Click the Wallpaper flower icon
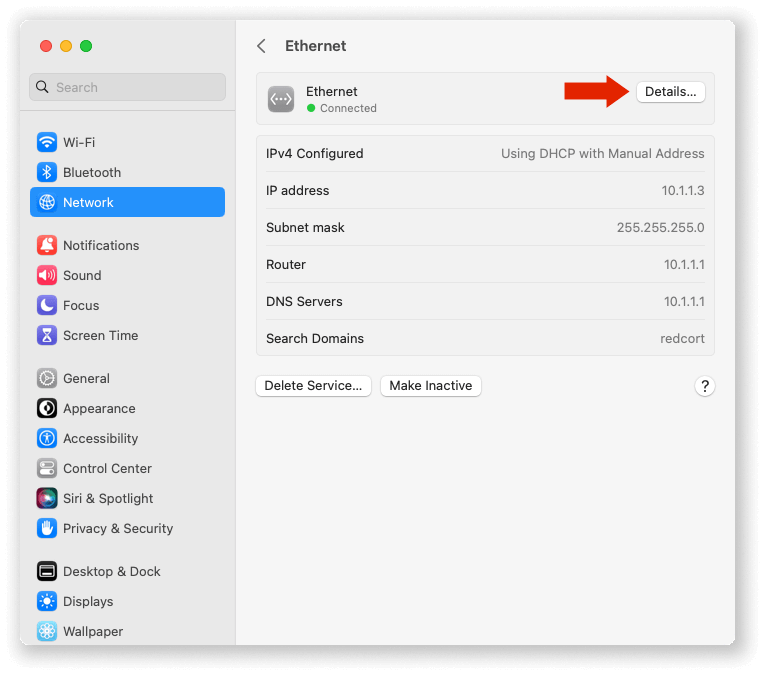The width and height of the screenshot is (765, 675). (47, 631)
